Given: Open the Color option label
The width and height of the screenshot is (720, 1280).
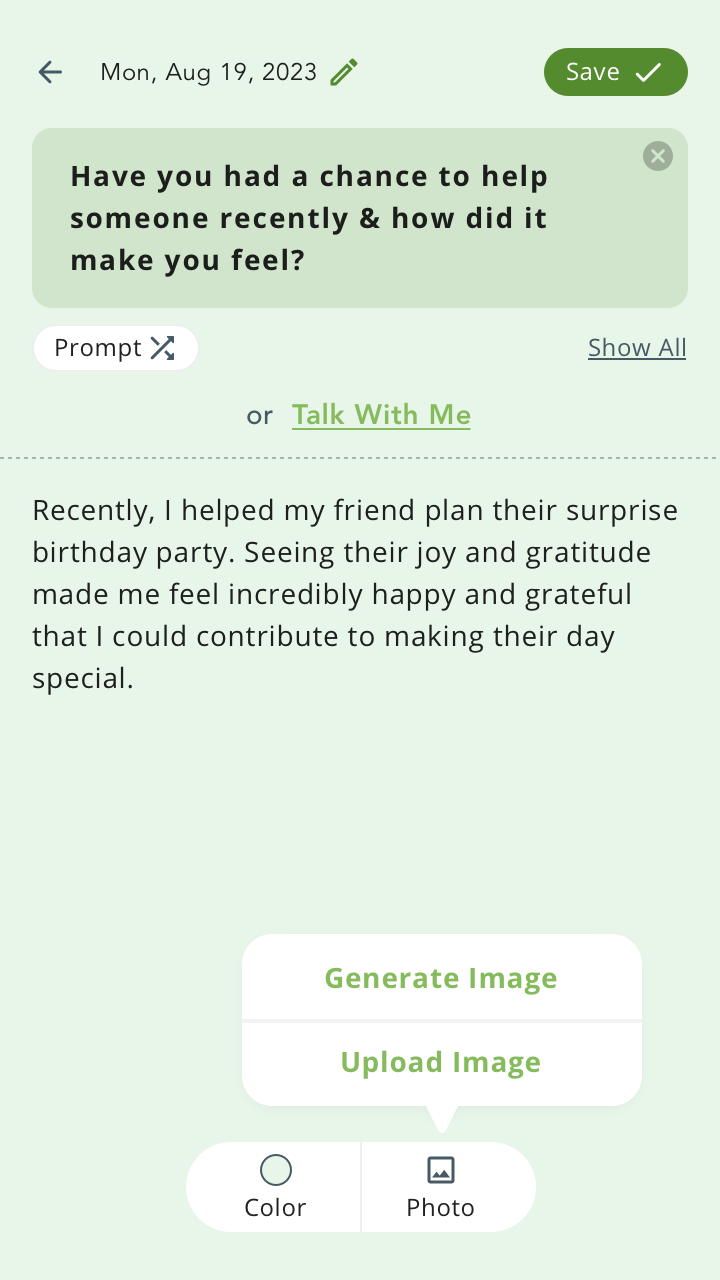Looking at the screenshot, I should pos(275,1208).
